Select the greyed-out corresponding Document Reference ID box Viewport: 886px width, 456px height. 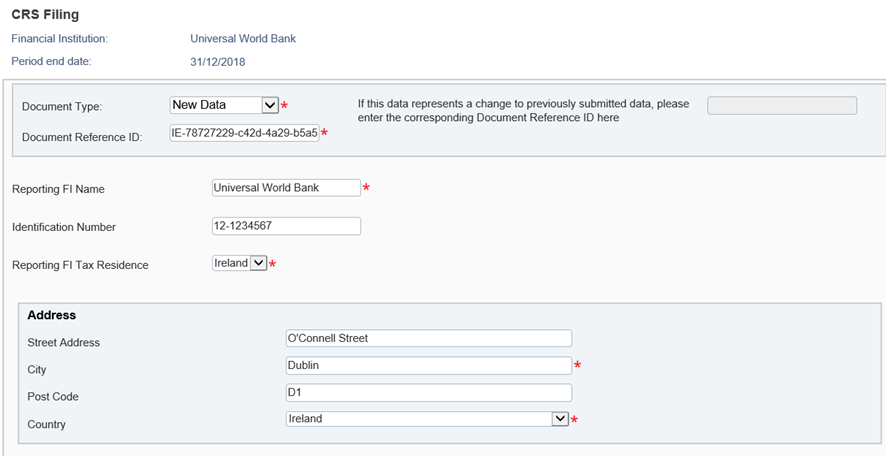pyautogui.click(x=781, y=106)
